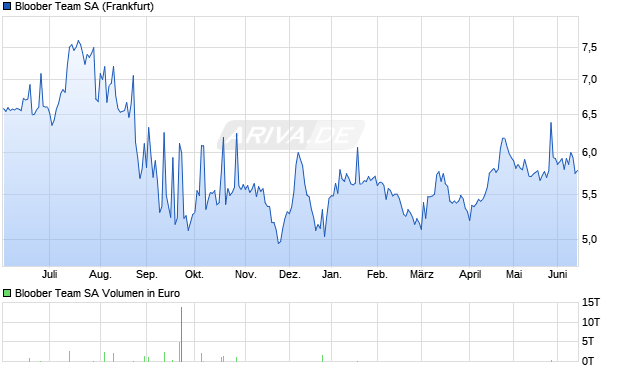Select the 'Mai' month label
The height and width of the screenshot is (371, 620).
pyautogui.click(x=514, y=274)
